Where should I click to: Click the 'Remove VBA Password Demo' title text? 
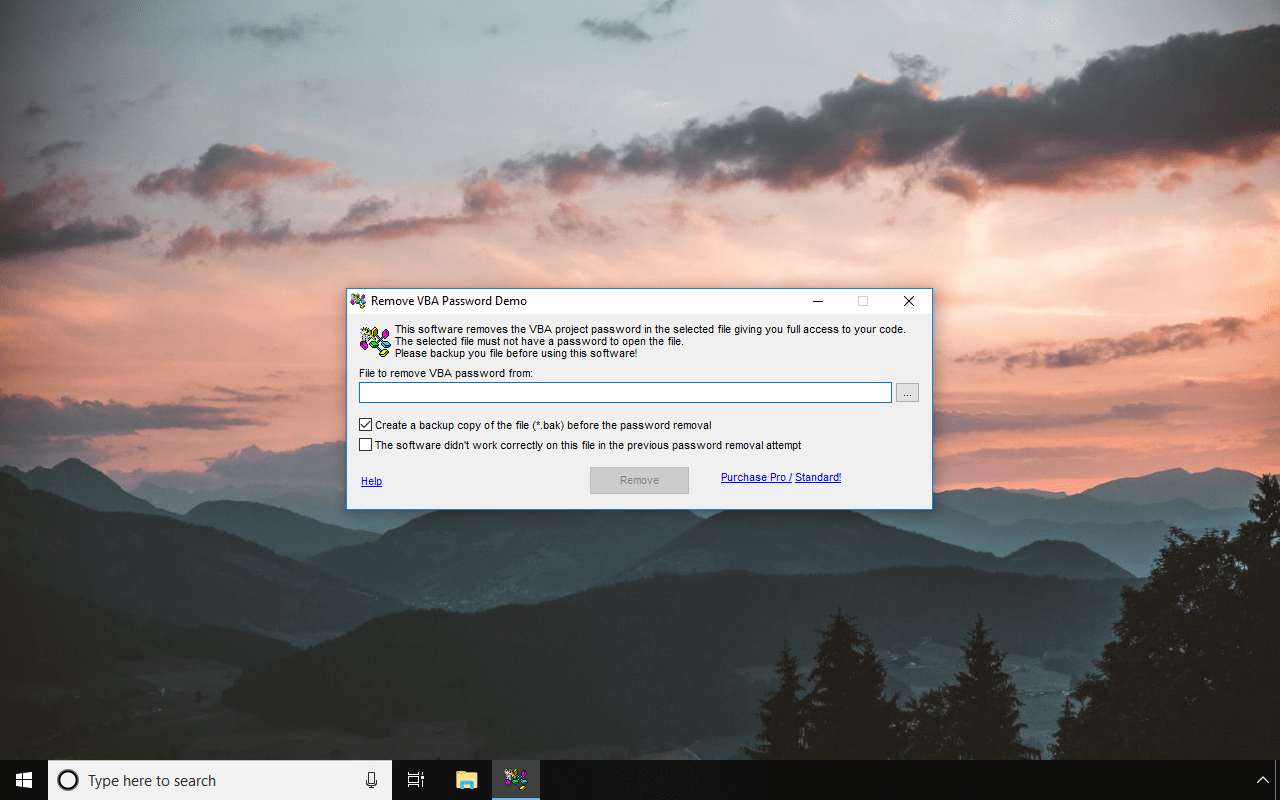click(x=449, y=301)
